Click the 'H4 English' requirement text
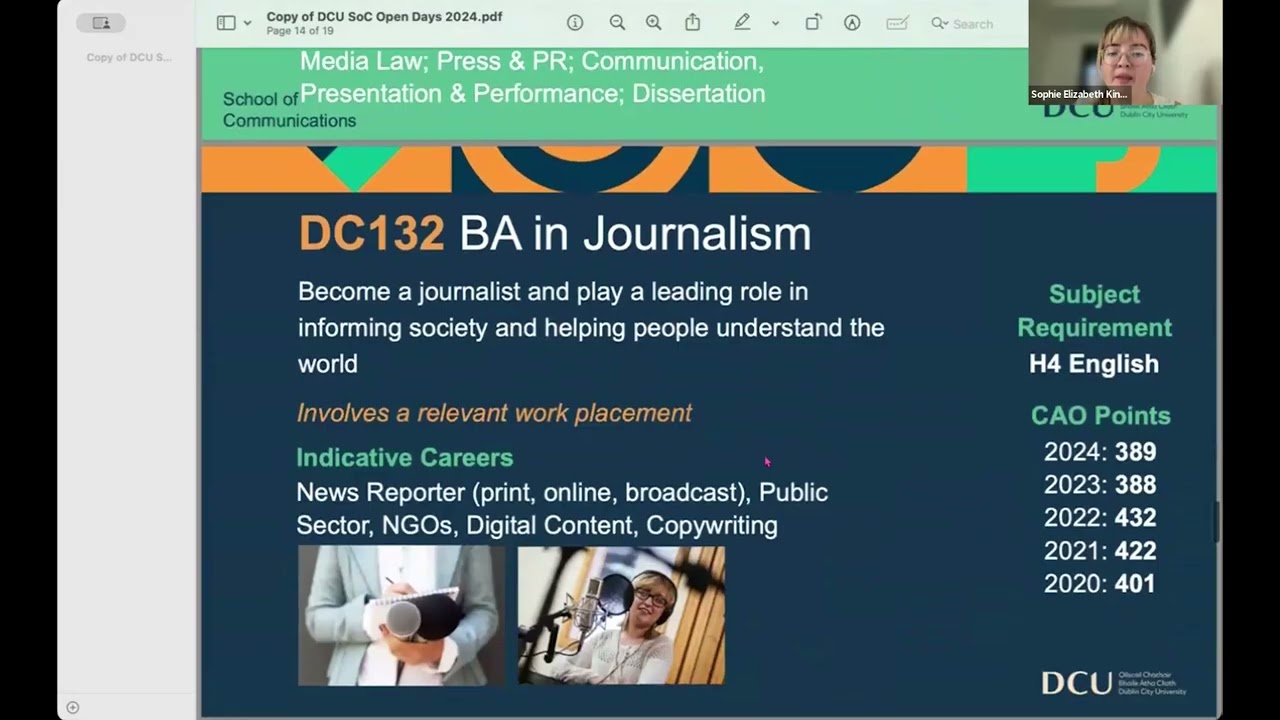 (1094, 364)
